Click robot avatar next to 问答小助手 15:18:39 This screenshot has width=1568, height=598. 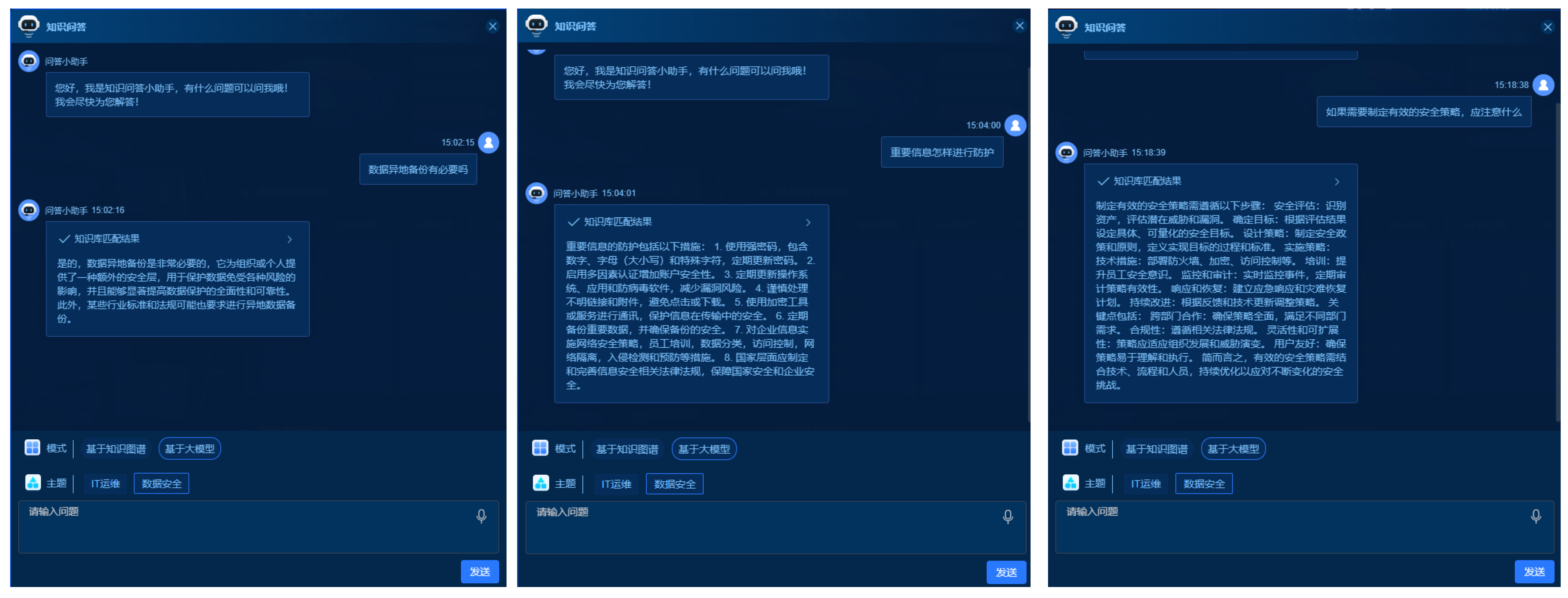click(x=1066, y=152)
